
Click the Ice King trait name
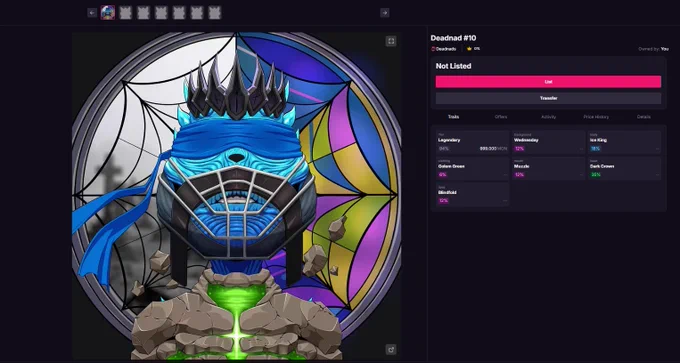pos(598,140)
